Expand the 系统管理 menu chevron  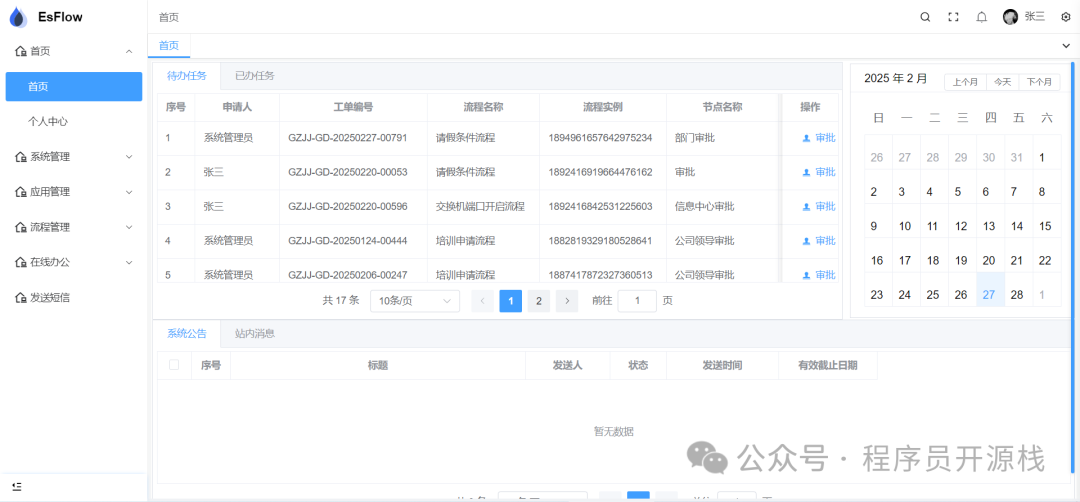point(129,157)
